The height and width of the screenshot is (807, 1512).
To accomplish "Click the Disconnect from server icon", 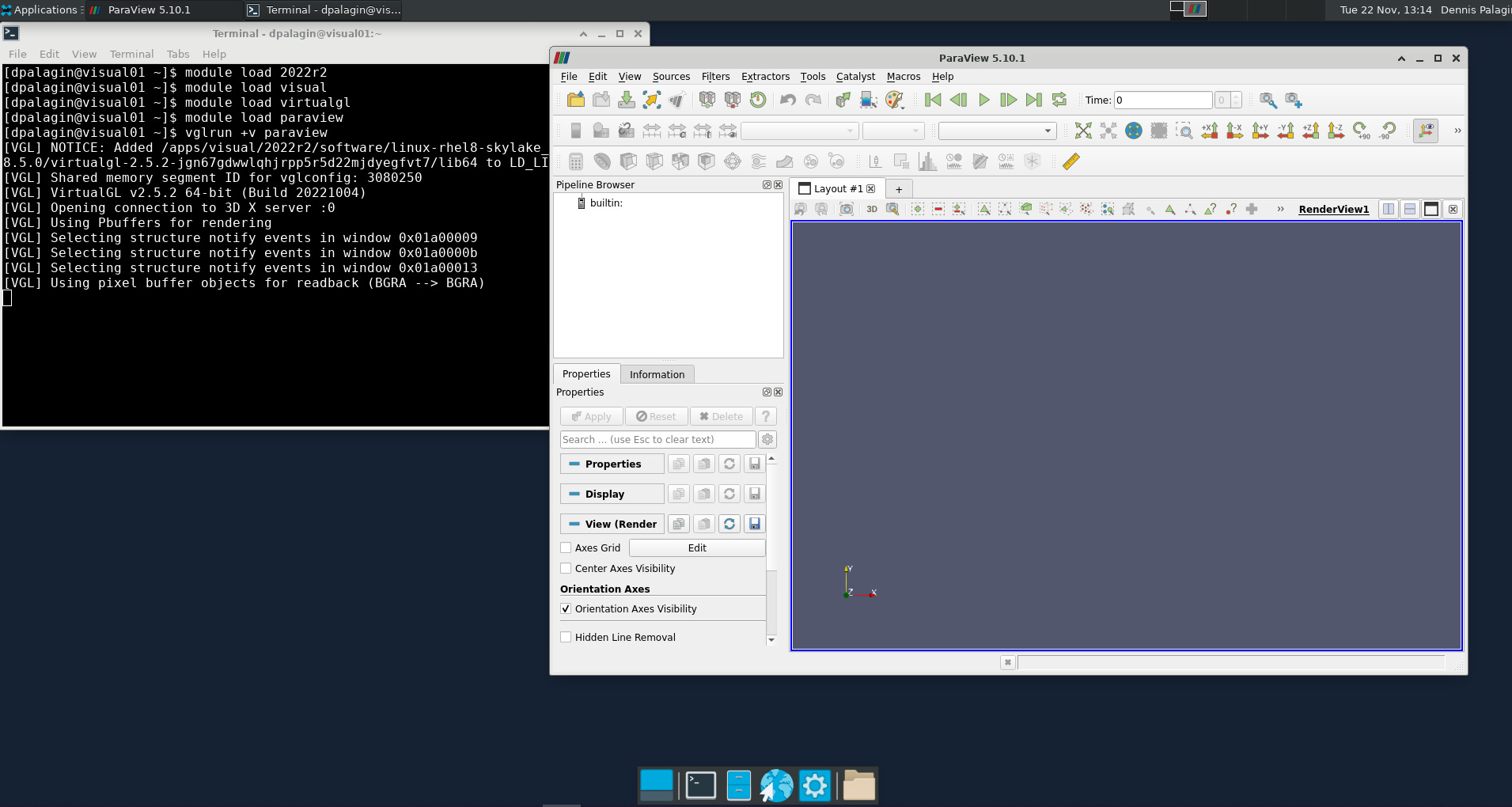I will point(733,100).
